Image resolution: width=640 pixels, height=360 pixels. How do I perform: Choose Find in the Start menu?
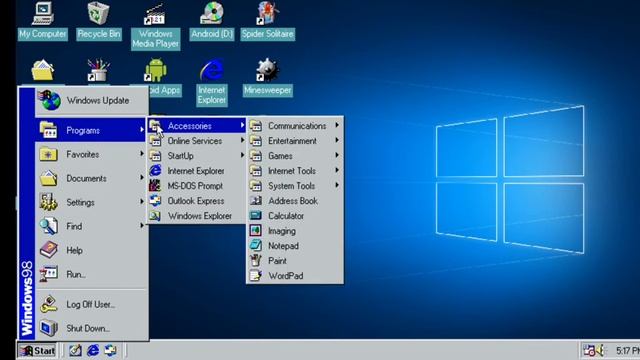click(91, 226)
